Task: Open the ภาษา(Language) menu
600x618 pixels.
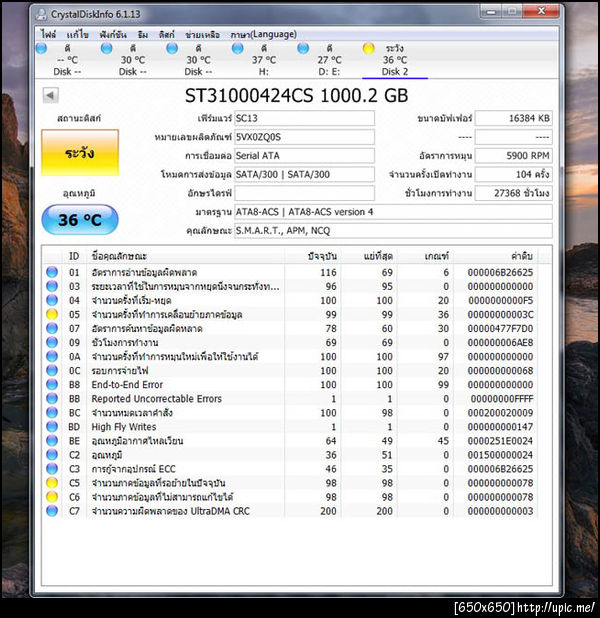Action: pos(263,35)
